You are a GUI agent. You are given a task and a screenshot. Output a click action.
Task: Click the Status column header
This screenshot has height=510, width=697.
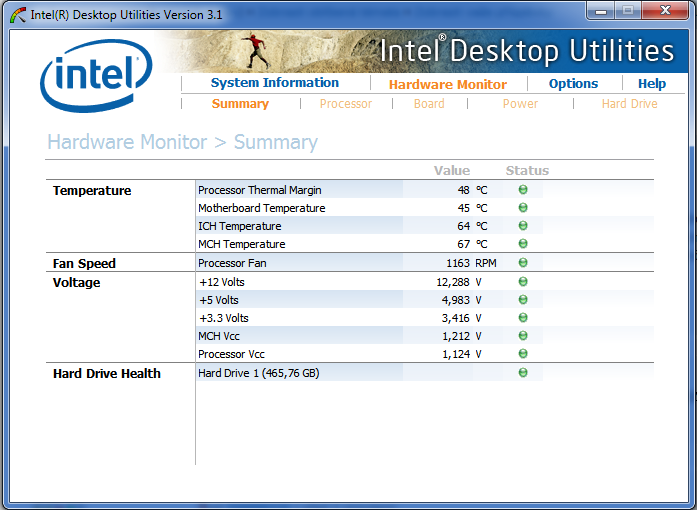coord(527,170)
